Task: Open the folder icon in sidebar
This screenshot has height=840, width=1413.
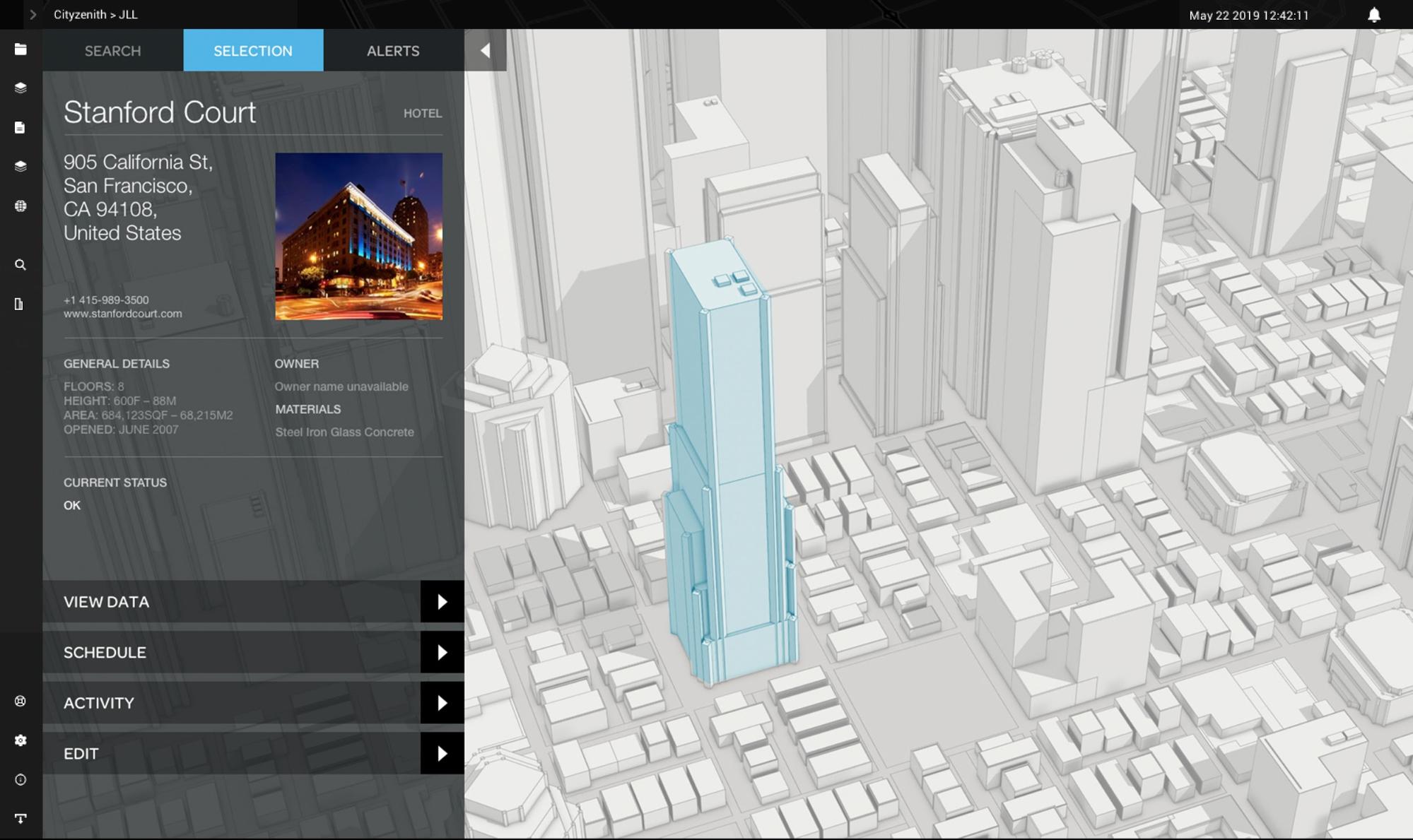Action: [x=20, y=49]
